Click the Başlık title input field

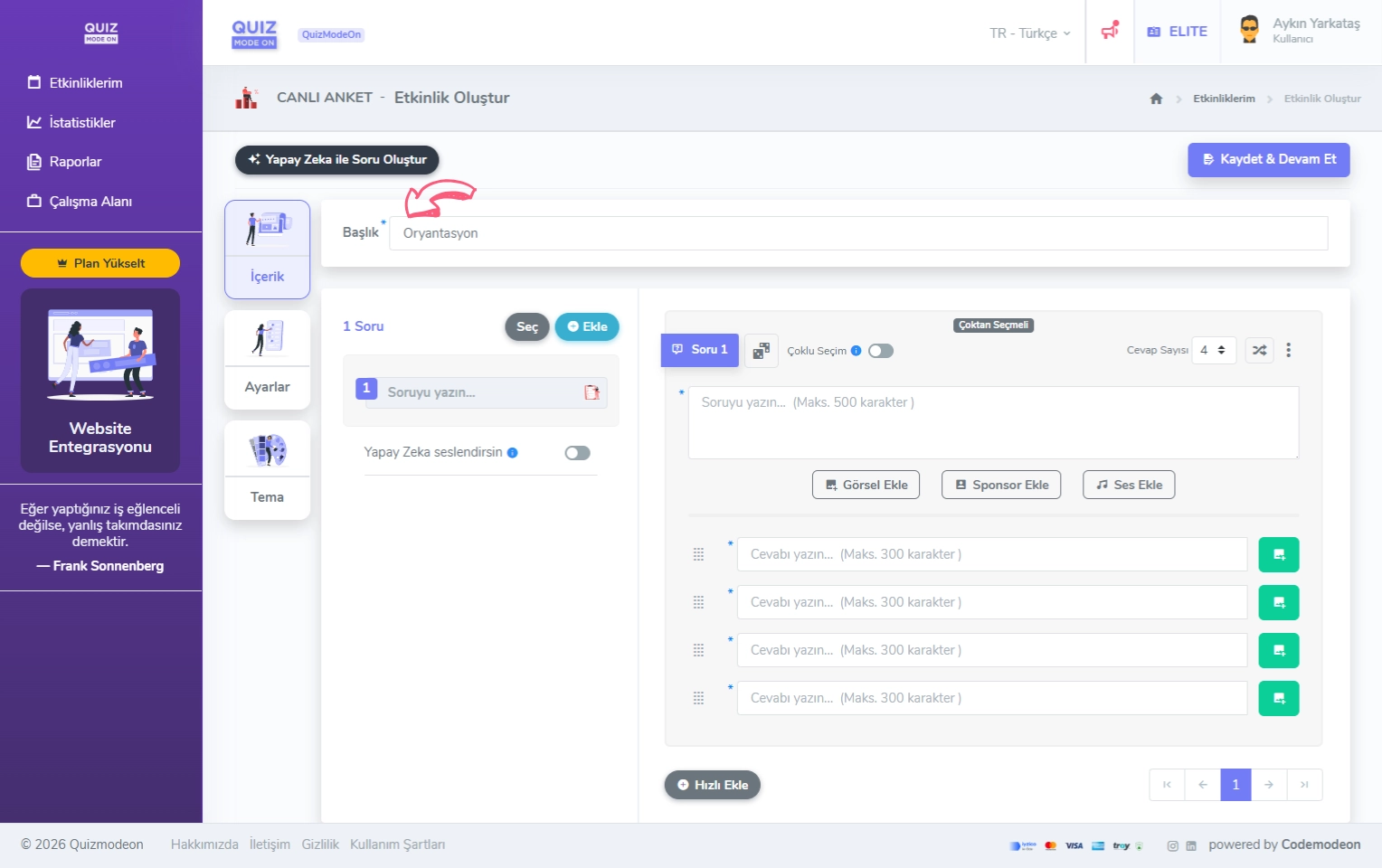point(858,233)
